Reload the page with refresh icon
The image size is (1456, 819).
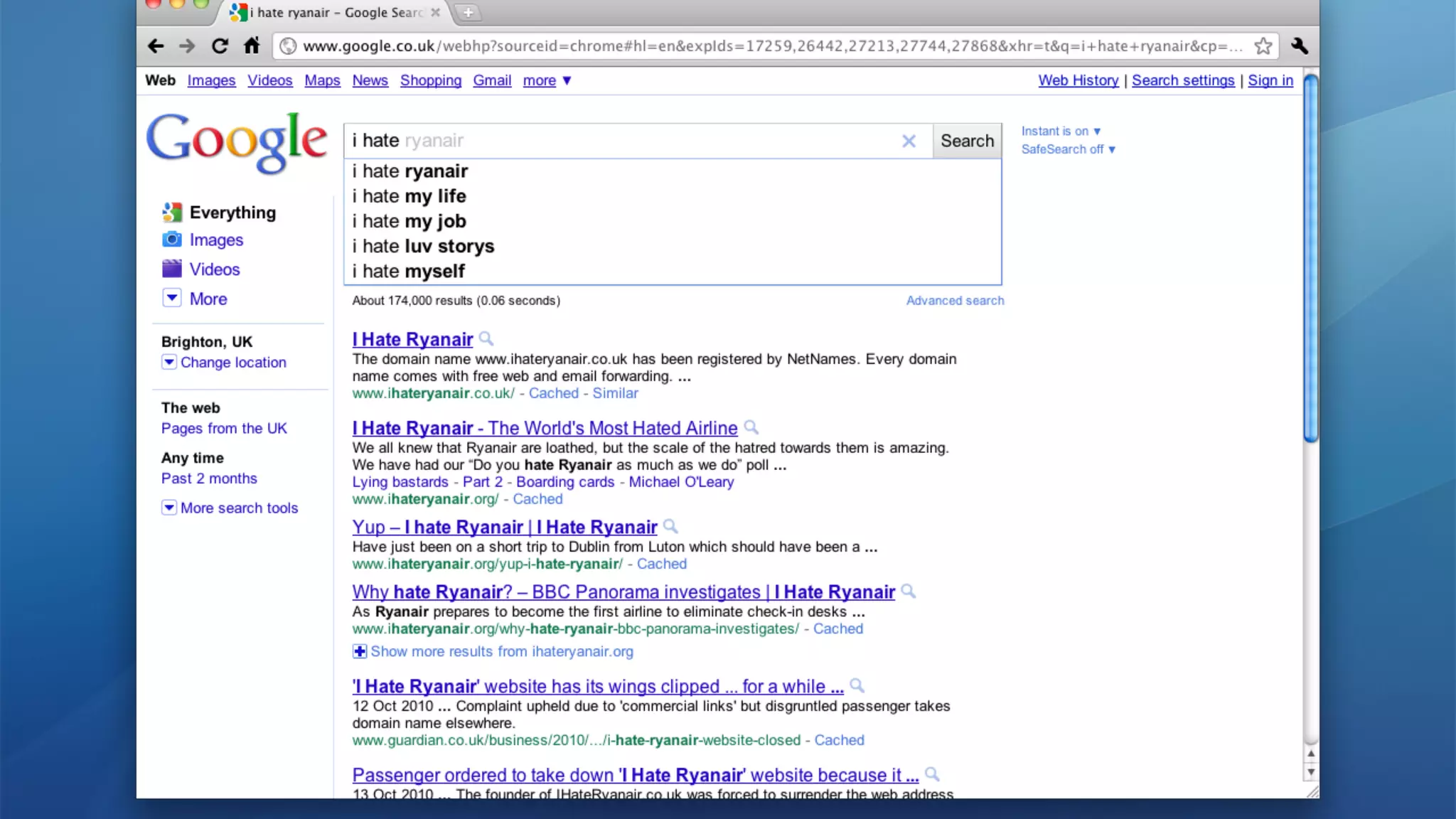pos(220,46)
